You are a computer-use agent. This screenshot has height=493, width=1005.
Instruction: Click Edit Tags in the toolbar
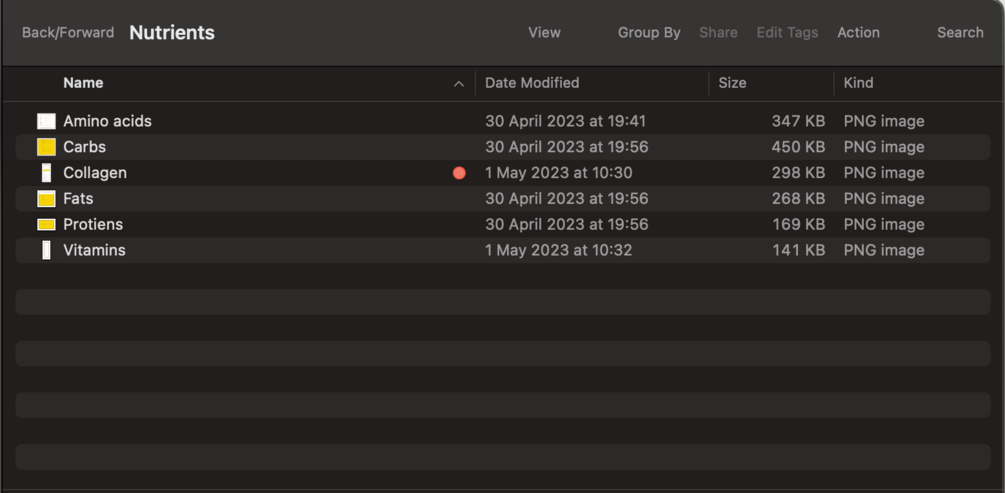point(787,33)
